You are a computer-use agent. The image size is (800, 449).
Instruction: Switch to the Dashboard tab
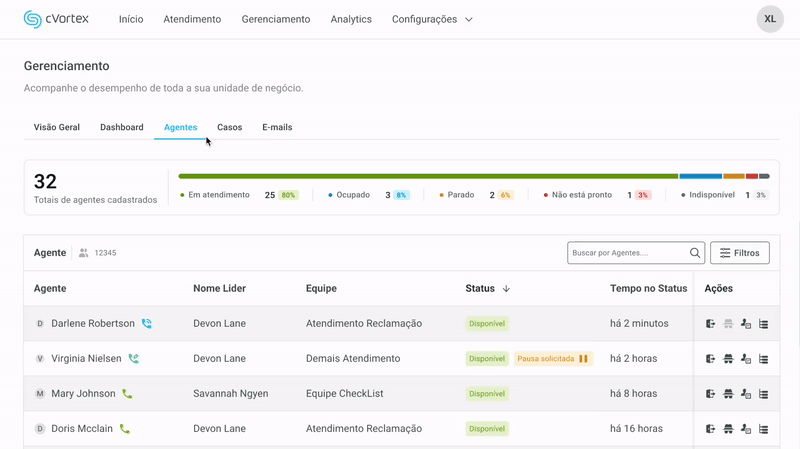click(x=121, y=127)
